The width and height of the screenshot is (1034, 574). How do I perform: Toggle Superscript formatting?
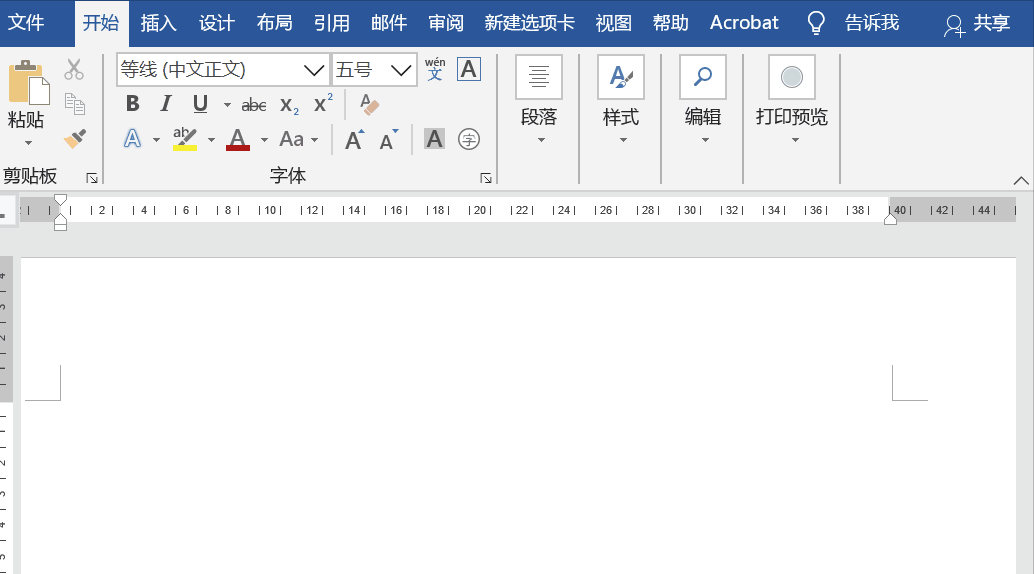coord(323,104)
